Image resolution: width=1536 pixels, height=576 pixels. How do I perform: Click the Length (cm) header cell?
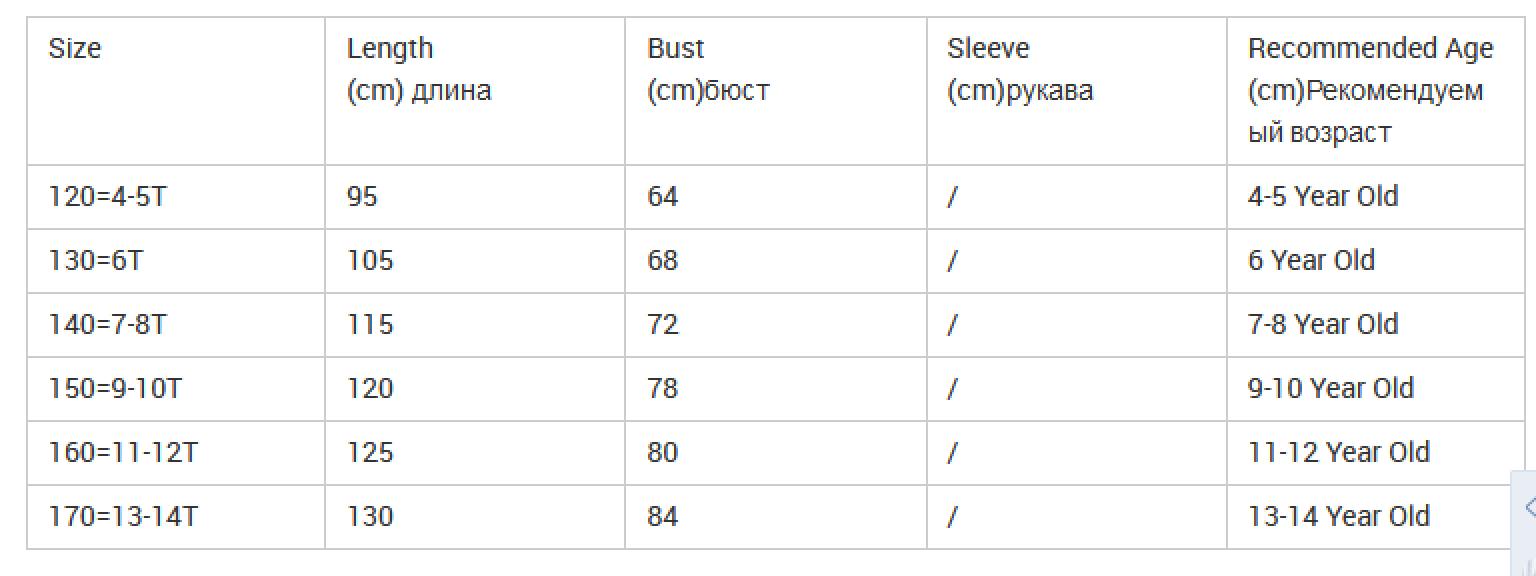(x=475, y=91)
